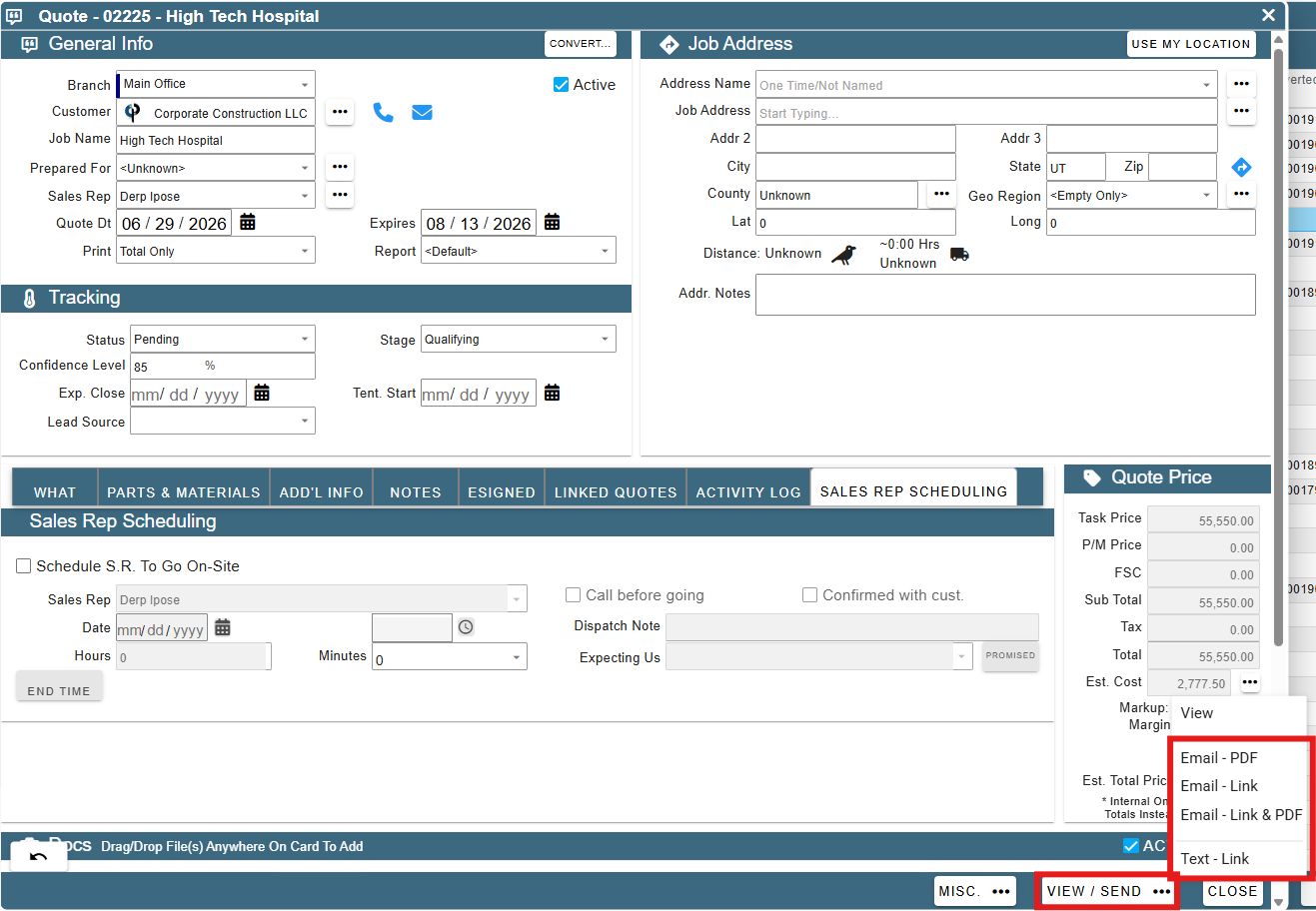Open the Print Total Only dropdown
Image resolution: width=1316 pixels, height=911 pixels.
(x=216, y=251)
